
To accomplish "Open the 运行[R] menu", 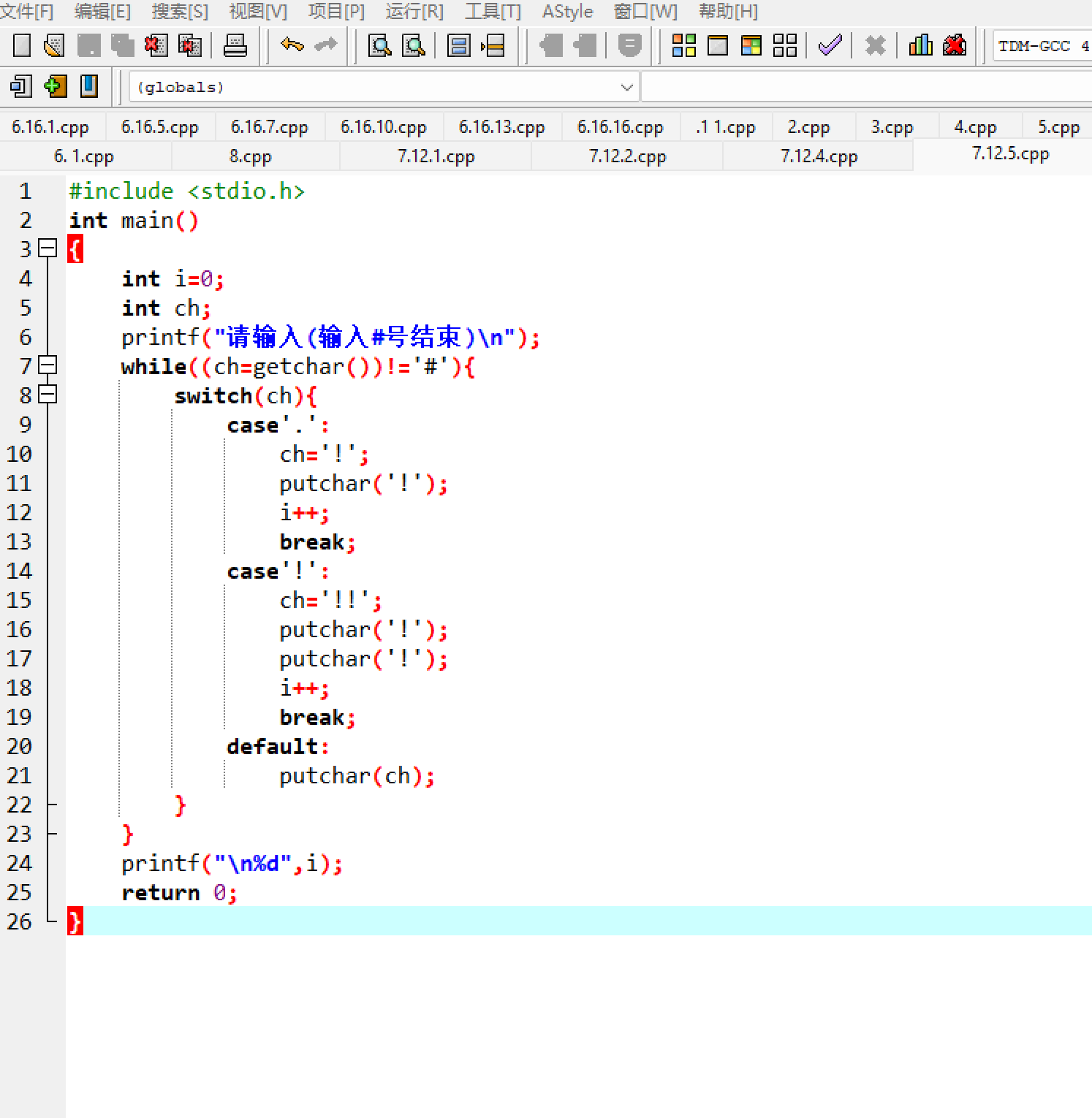I will tap(414, 12).
